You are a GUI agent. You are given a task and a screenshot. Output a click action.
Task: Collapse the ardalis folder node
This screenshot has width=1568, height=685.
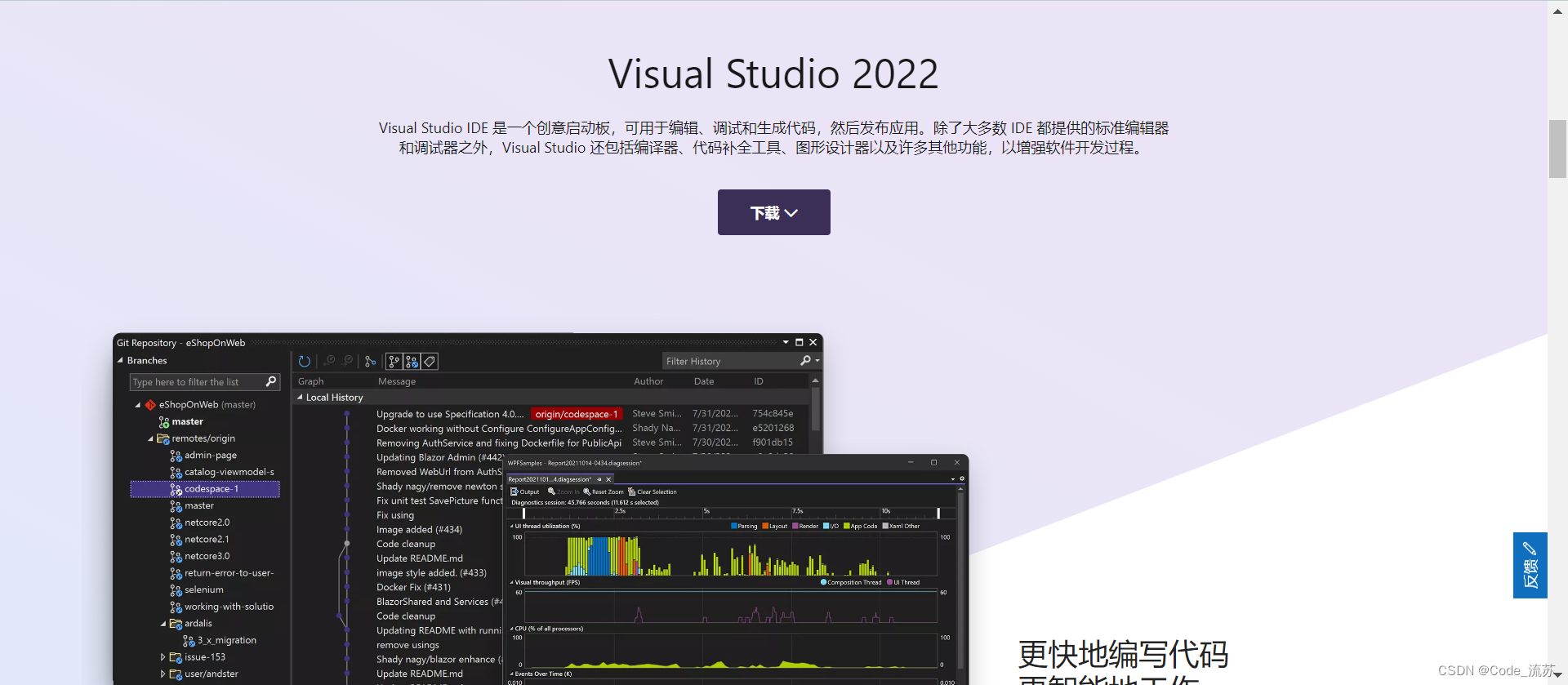tap(163, 624)
